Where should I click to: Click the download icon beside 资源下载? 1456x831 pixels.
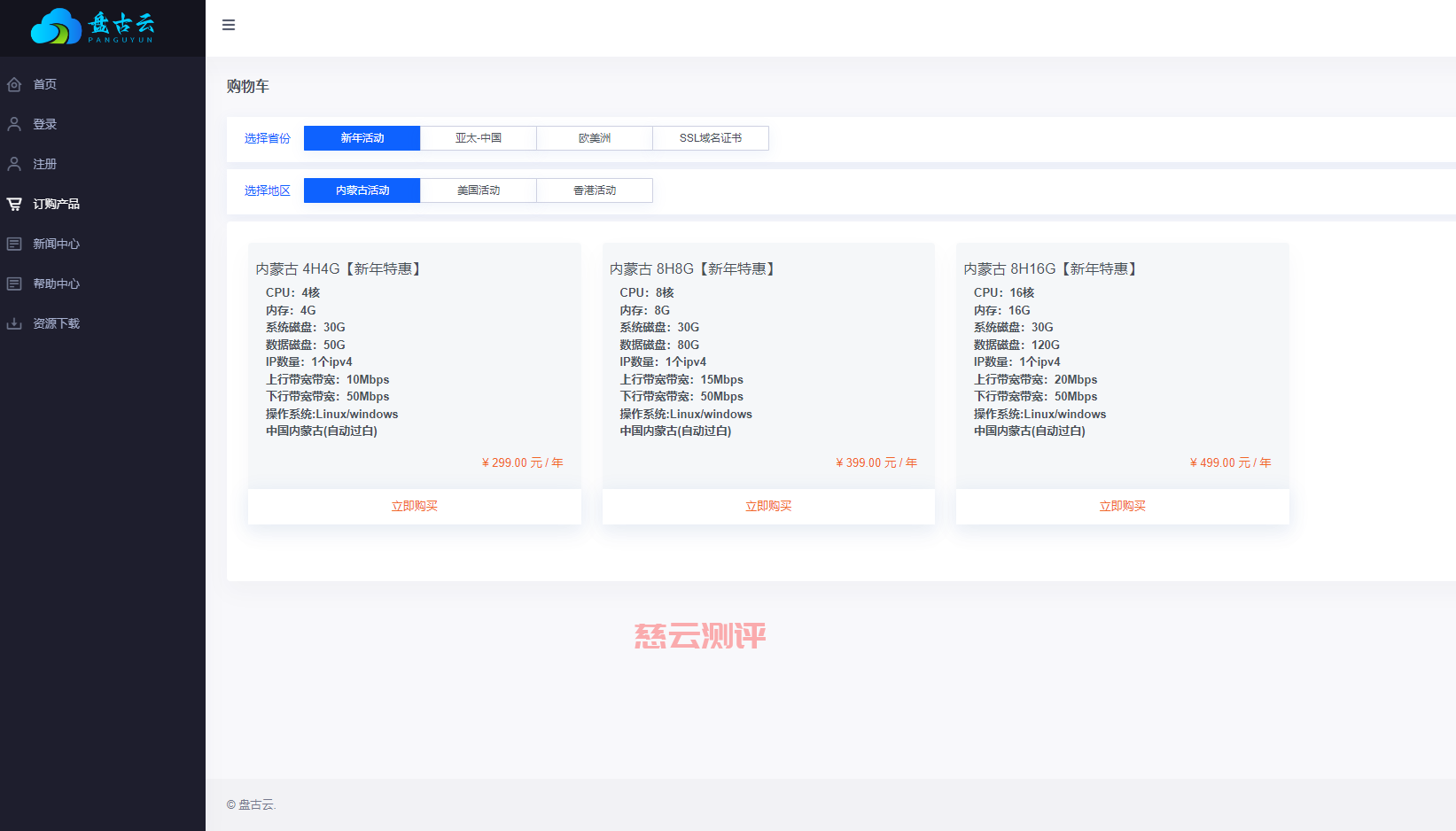point(14,322)
